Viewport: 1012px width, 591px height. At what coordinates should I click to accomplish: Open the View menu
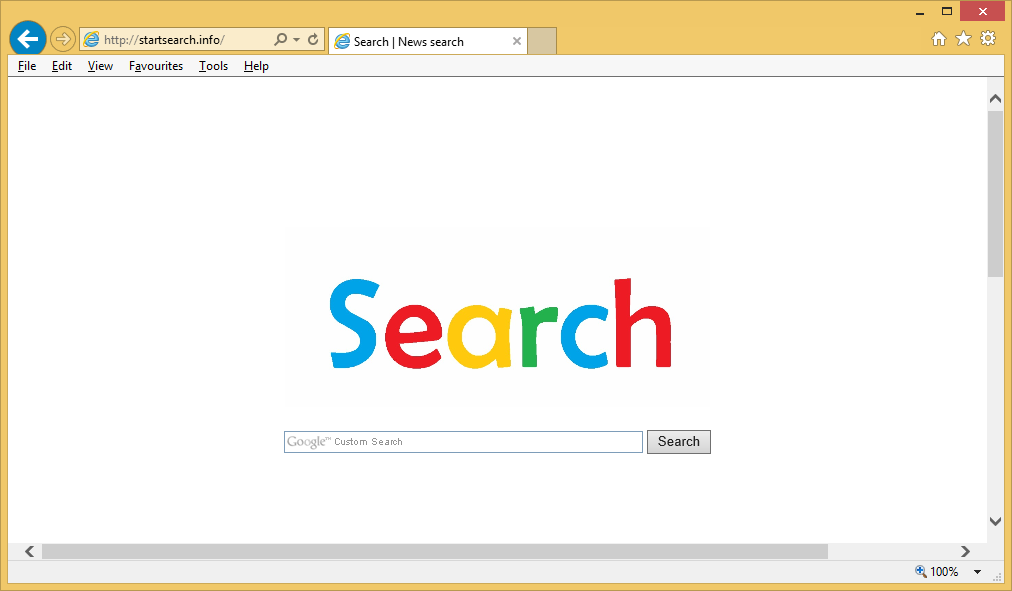[100, 66]
